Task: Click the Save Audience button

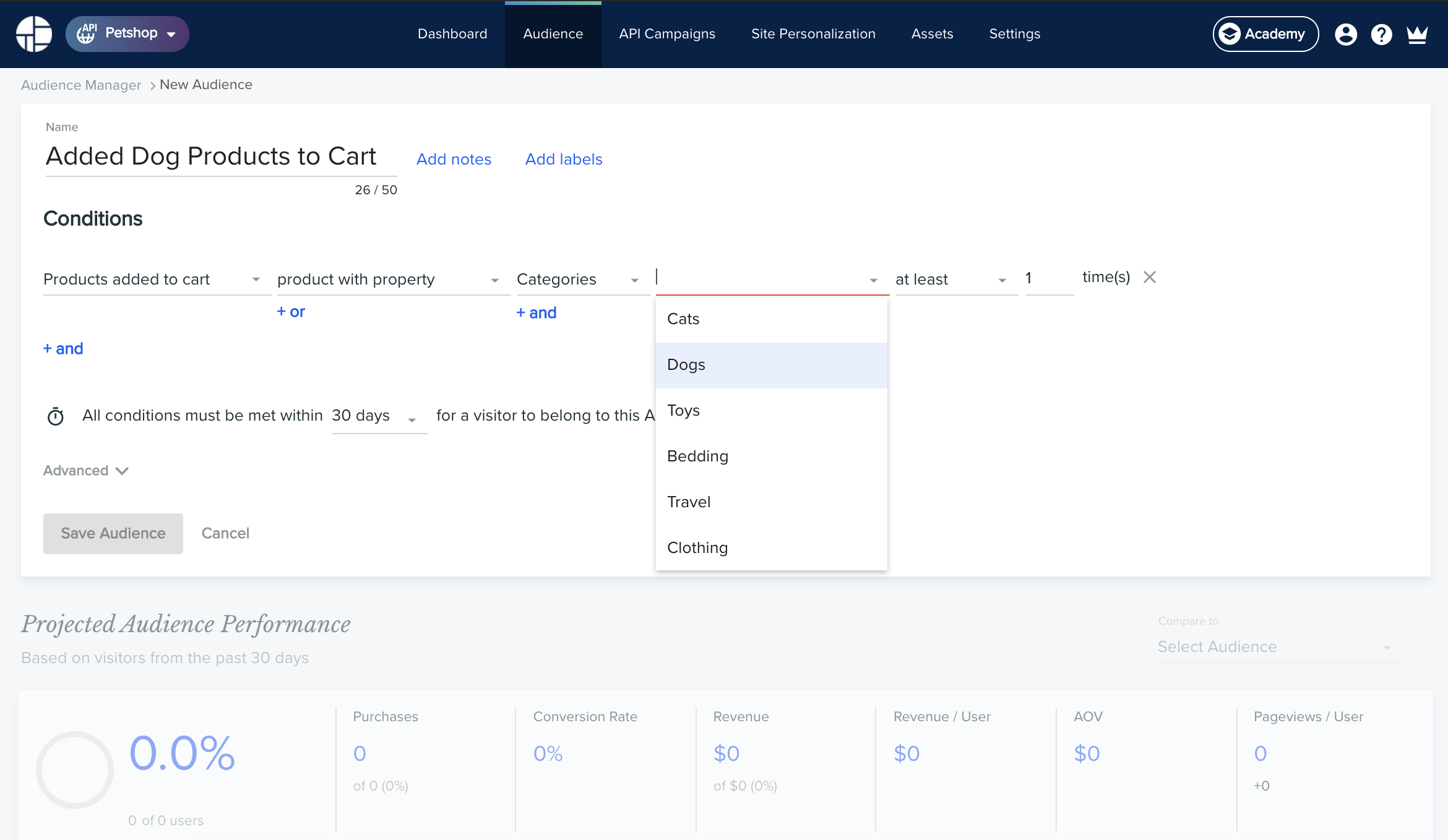Action: click(x=113, y=534)
